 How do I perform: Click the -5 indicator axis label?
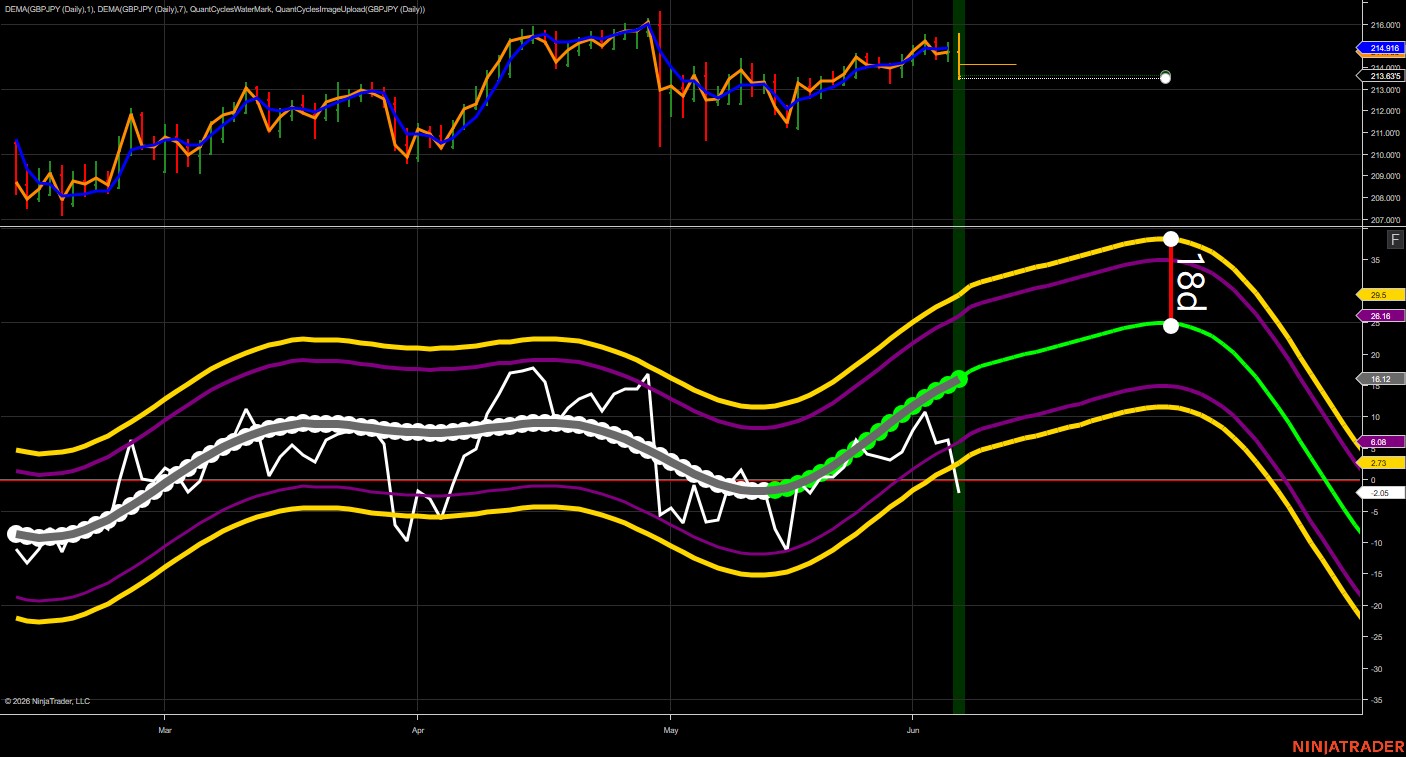1377,512
